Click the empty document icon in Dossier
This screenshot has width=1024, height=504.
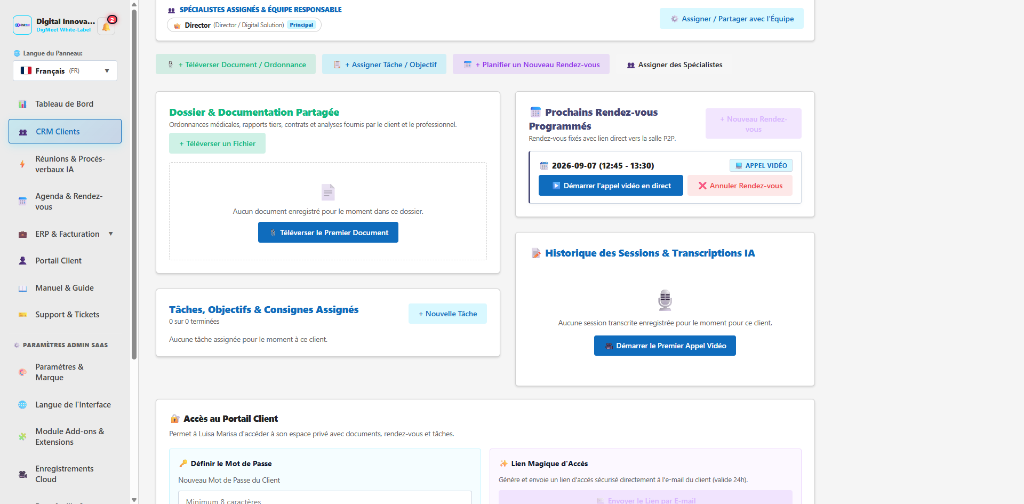(x=328, y=192)
